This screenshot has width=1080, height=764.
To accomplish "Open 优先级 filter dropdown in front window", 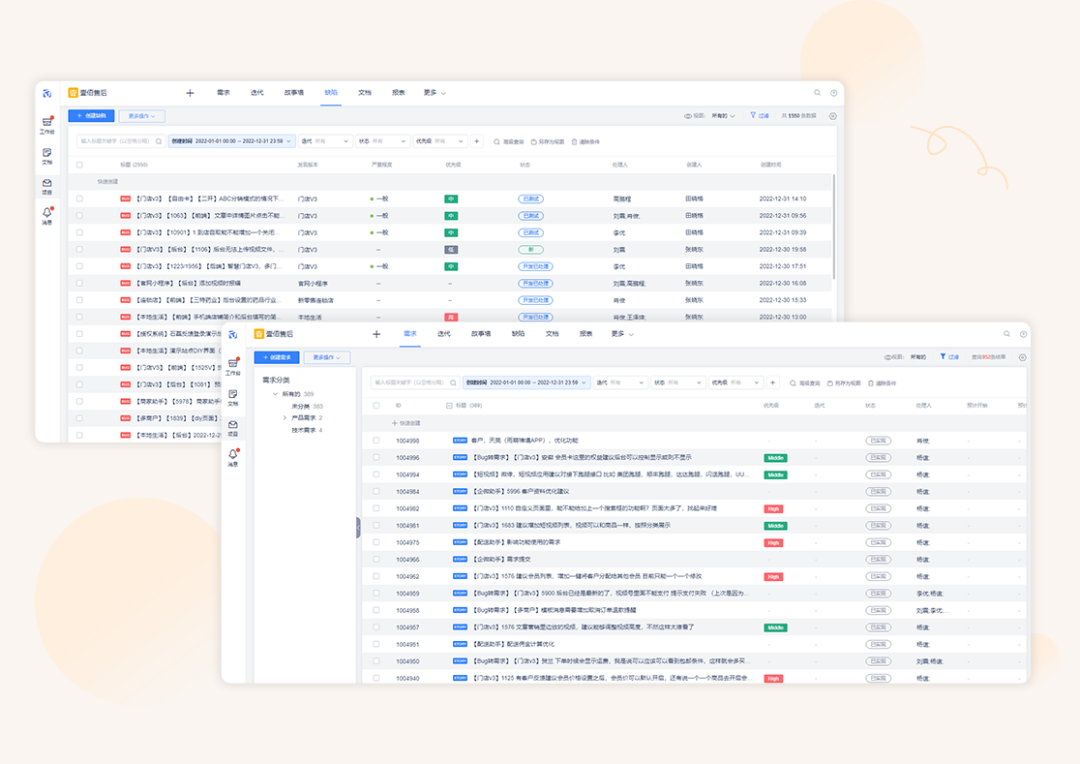I will 736,383.
